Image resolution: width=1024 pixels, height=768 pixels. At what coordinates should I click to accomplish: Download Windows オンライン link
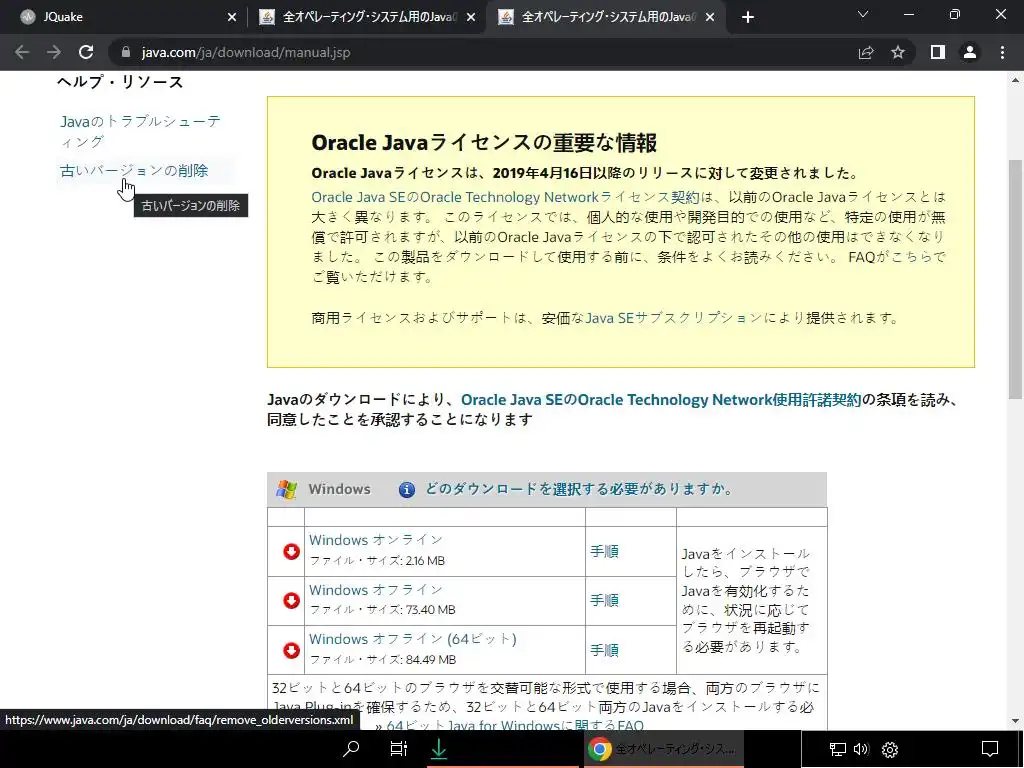[x=376, y=540]
